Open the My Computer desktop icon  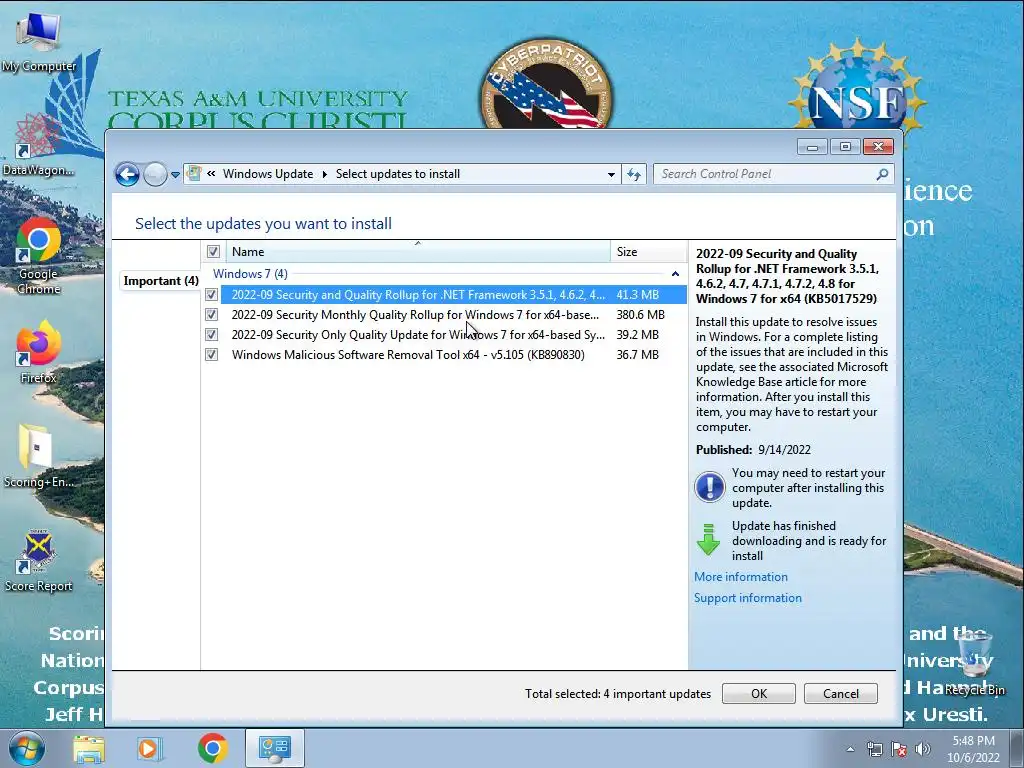(x=39, y=41)
